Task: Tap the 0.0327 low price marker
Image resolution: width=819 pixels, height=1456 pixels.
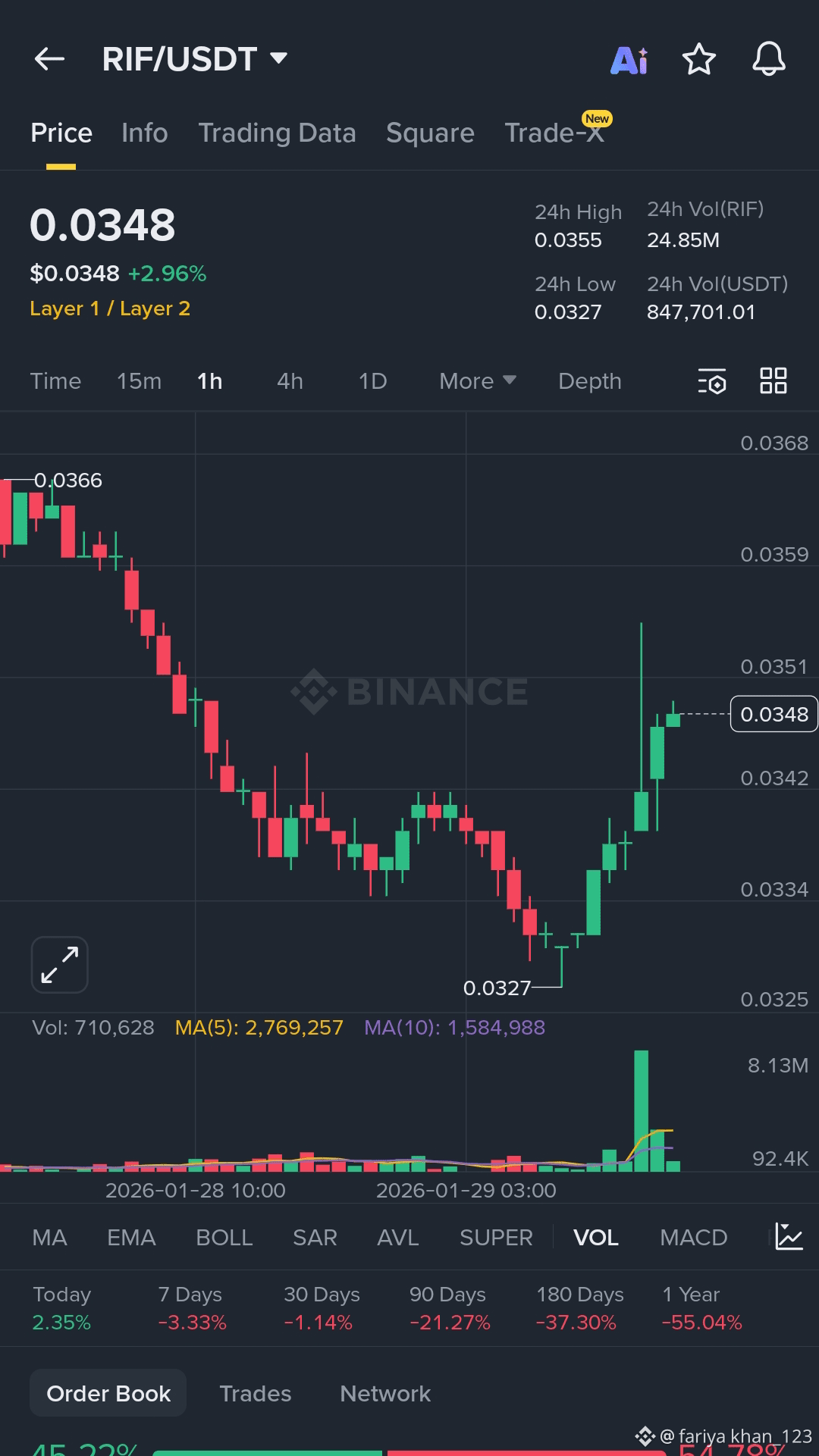Action: point(497,988)
